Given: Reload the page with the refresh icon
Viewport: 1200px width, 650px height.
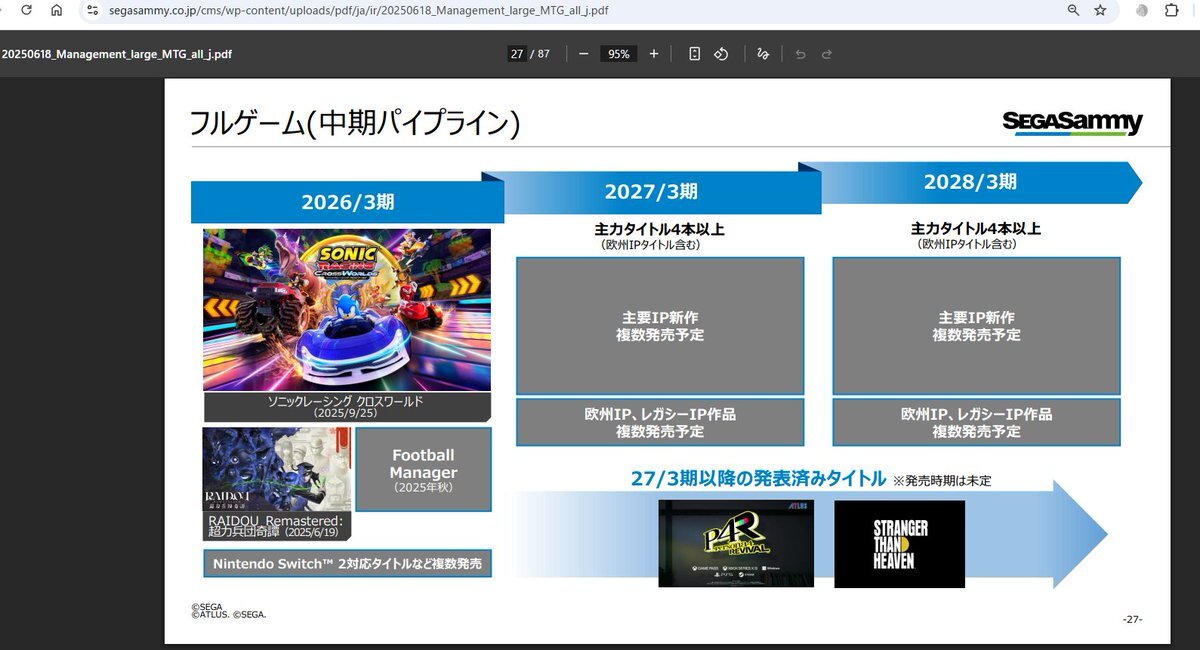Looking at the screenshot, I should point(25,10).
